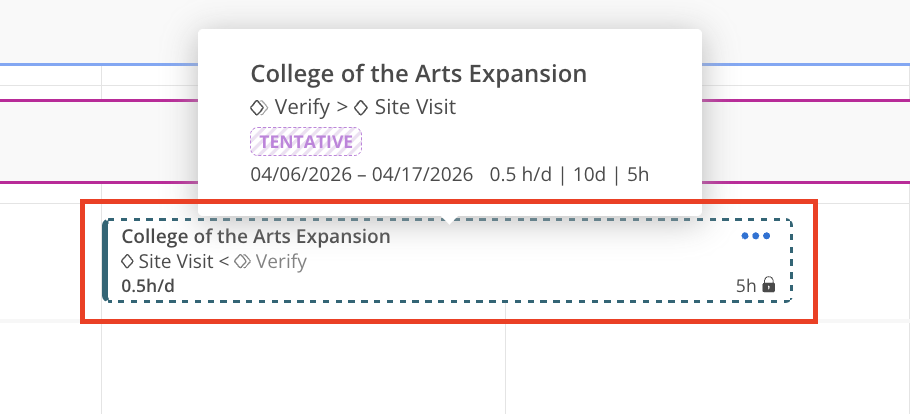
Task: Click the diamond icon before Site Visit in tooltip
Action: click(361, 107)
